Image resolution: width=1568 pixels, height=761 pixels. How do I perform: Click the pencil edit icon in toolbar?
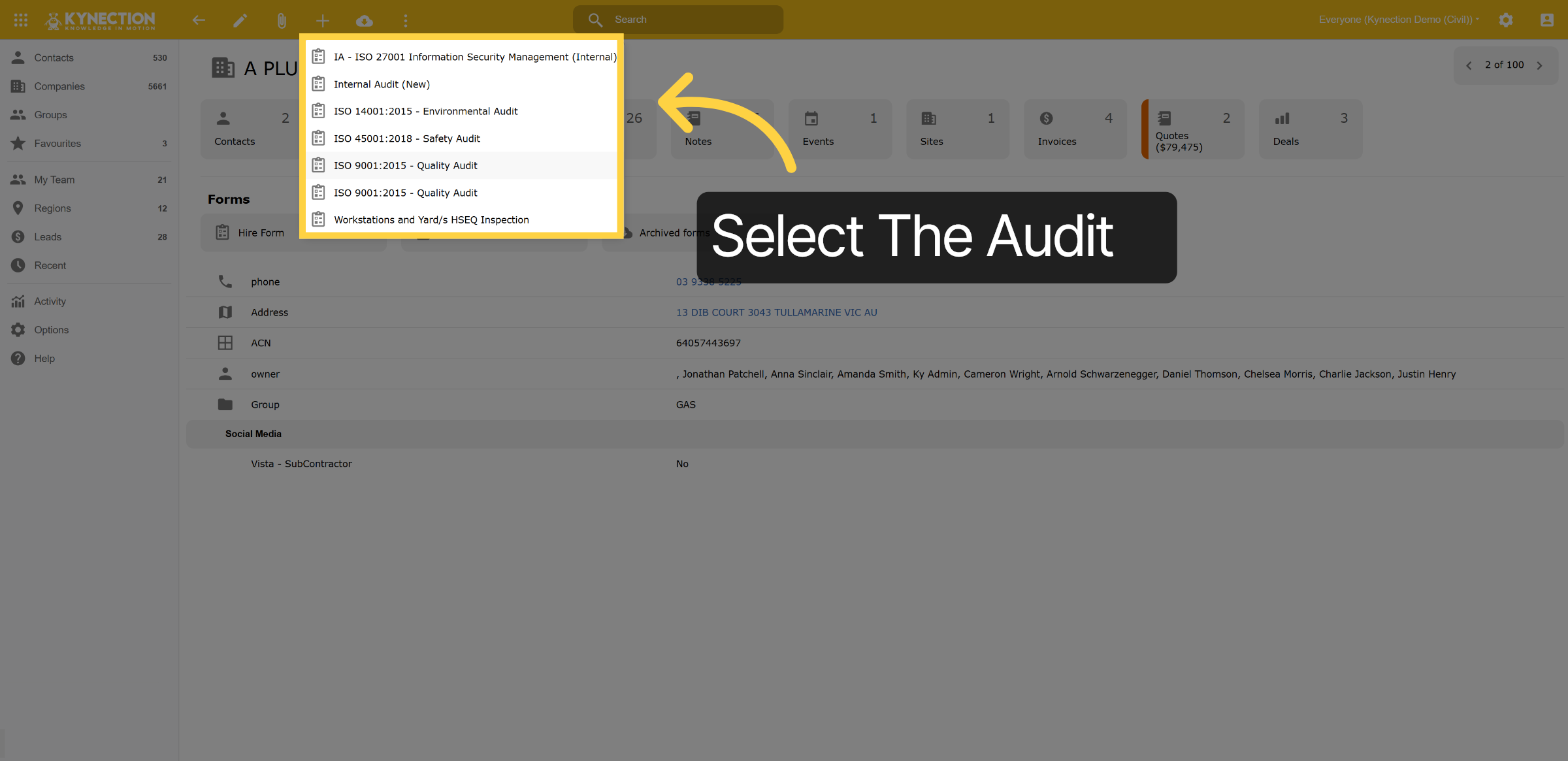point(240,20)
